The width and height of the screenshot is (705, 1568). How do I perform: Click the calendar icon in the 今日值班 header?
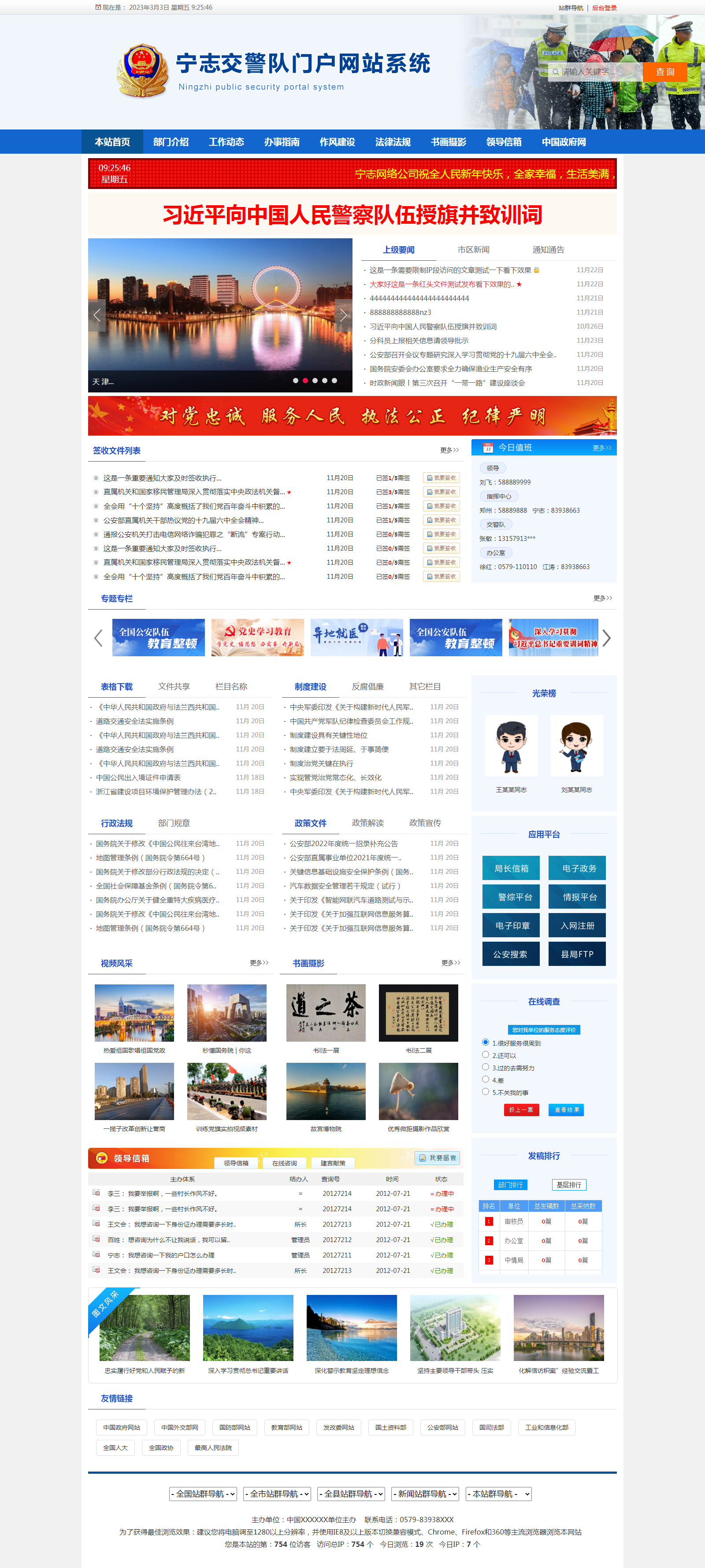tap(488, 447)
